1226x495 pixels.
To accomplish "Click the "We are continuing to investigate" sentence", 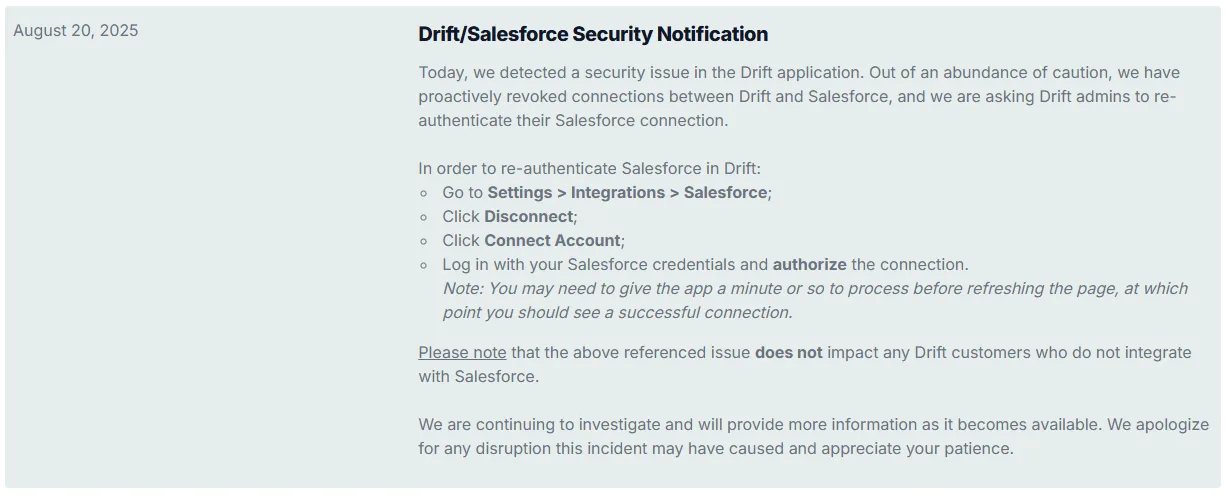I will point(760,425).
